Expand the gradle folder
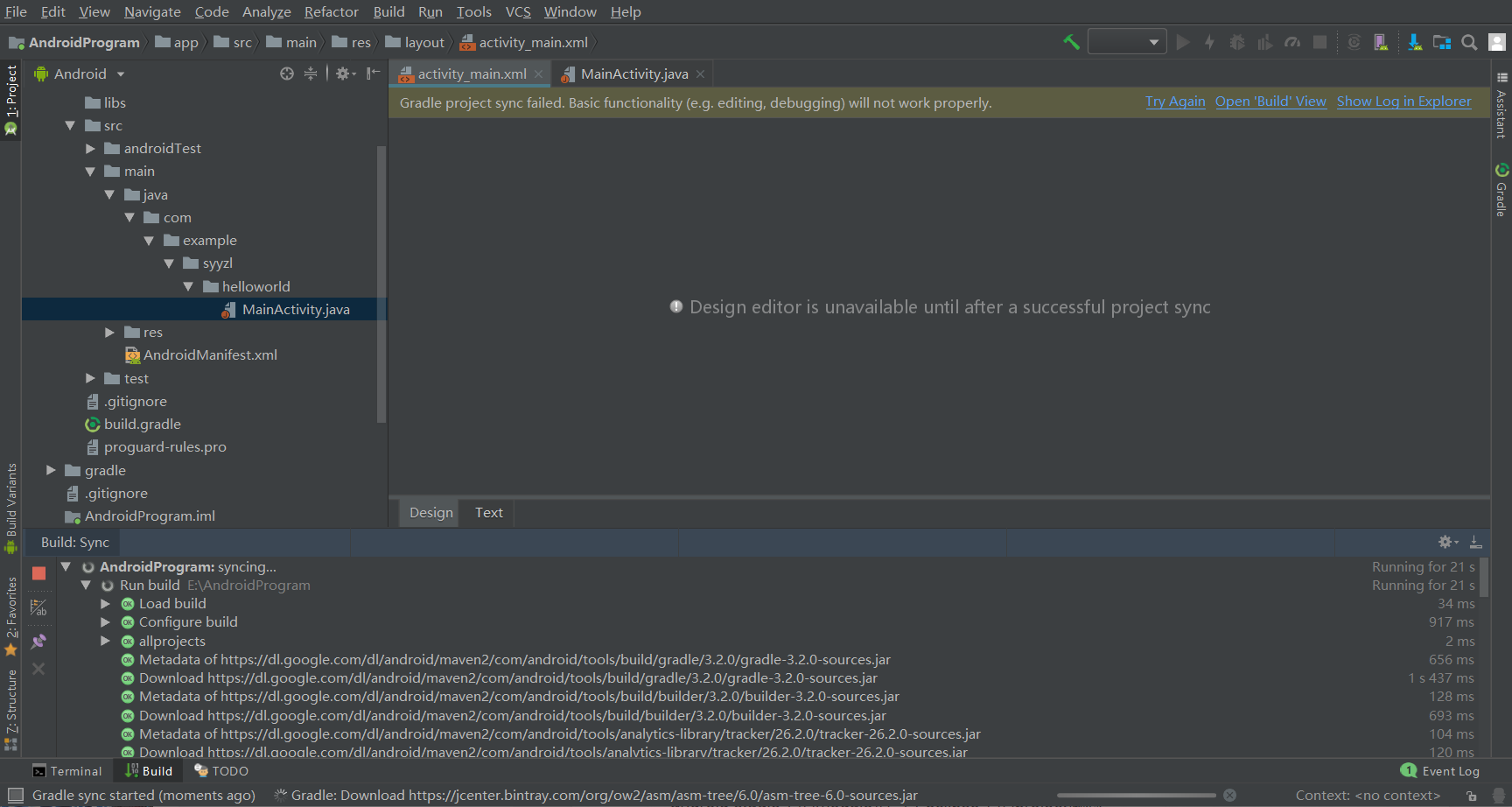The image size is (1512, 807). click(x=51, y=470)
